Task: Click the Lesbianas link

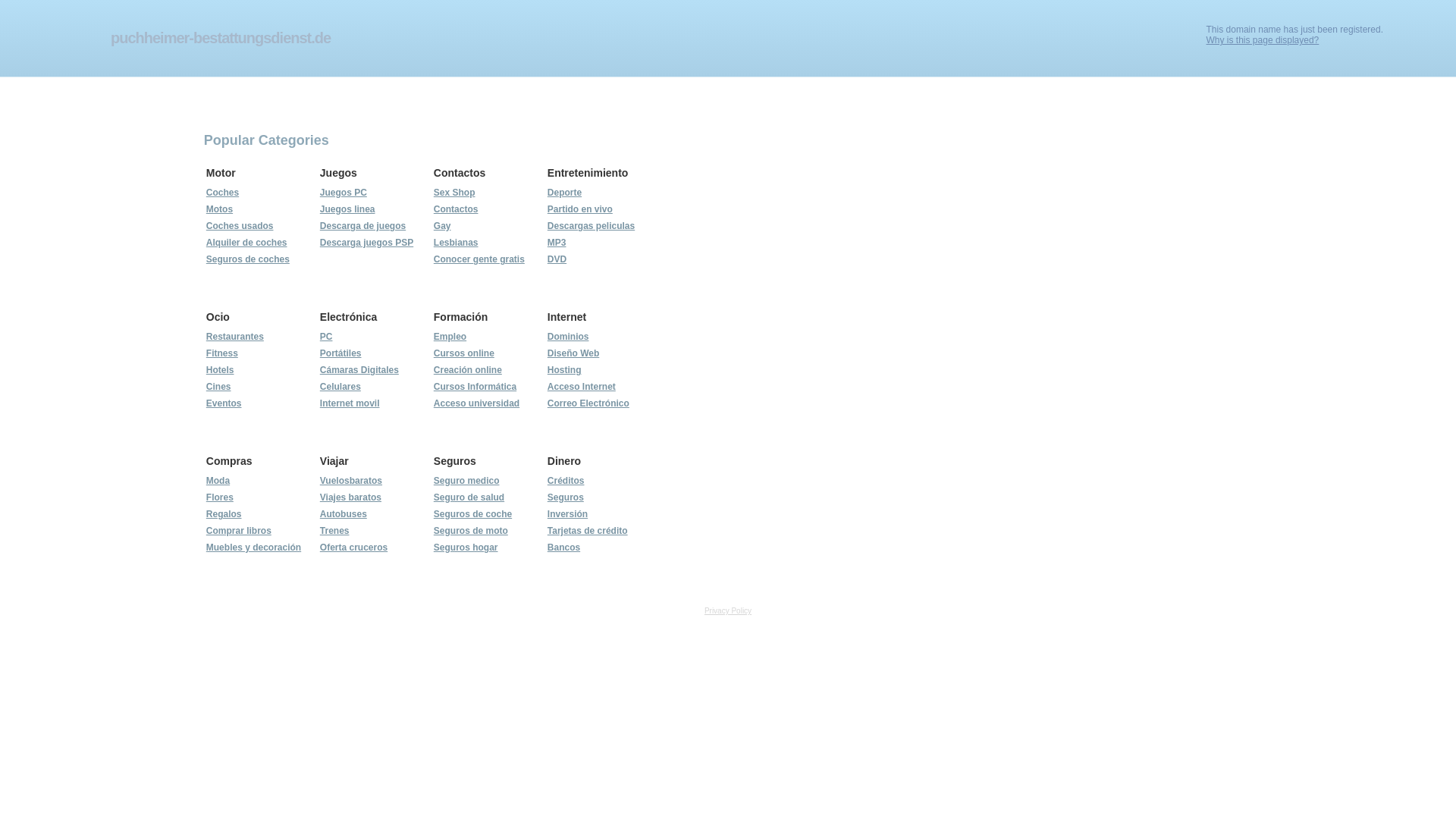Action: [x=456, y=243]
